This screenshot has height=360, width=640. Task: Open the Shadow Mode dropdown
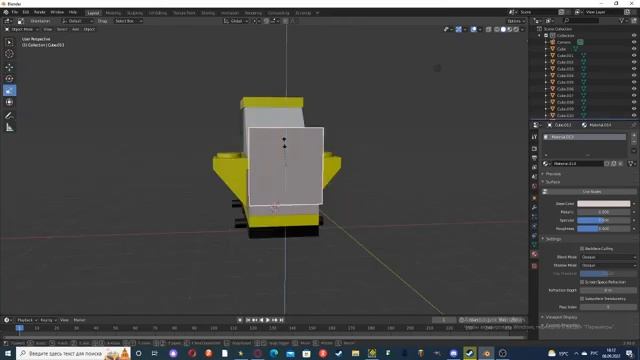pos(608,265)
